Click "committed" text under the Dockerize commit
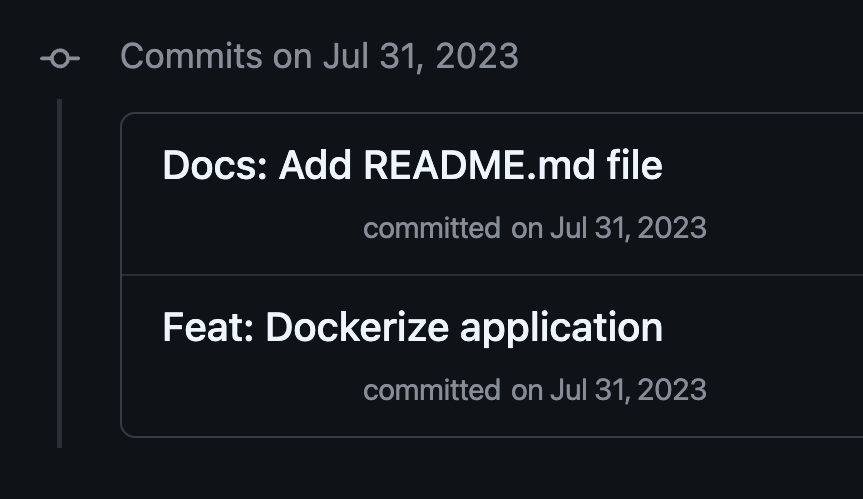Screen dimensions: 863x499 (x=431, y=389)
